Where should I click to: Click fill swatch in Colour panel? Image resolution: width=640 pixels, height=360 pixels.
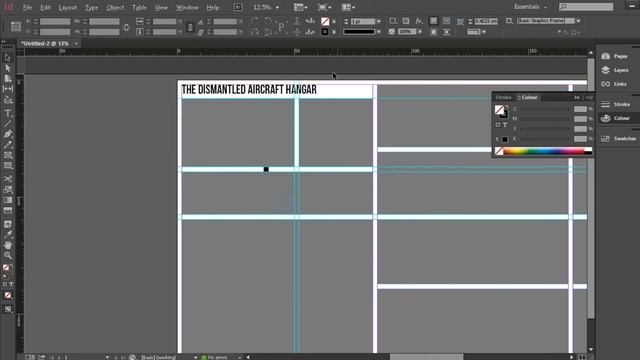point(499,109)
